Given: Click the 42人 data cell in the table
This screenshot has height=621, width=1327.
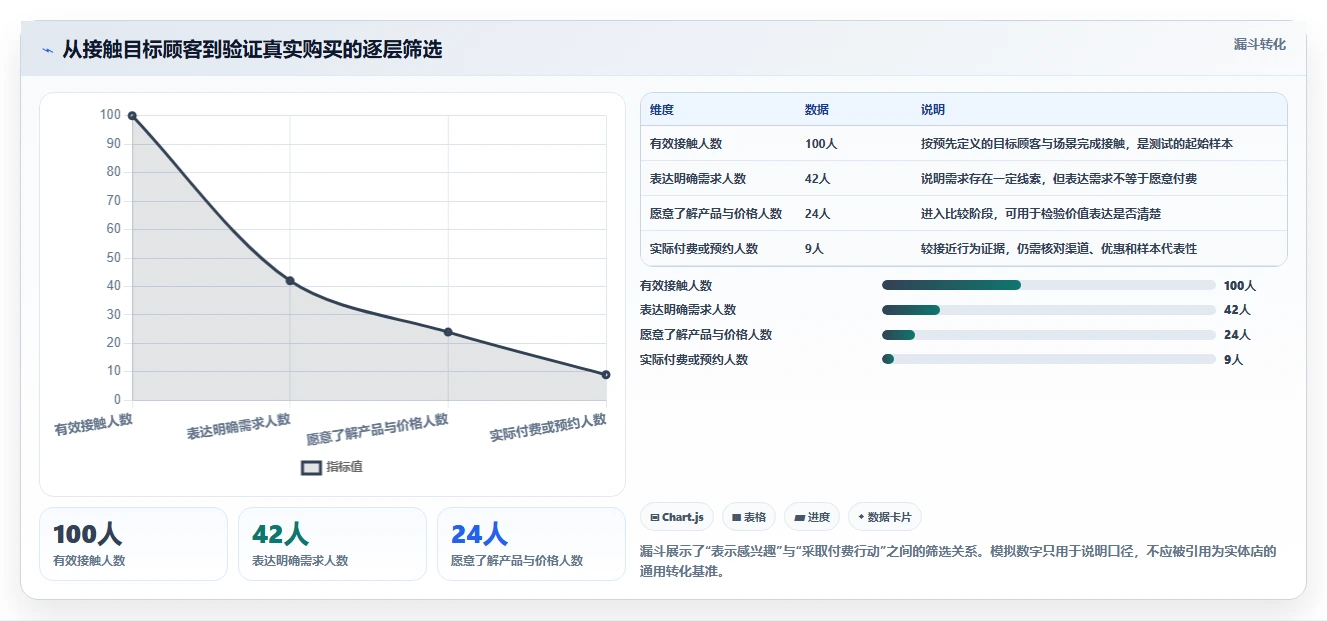Looking at the screenshot, I should coord(818,179).
